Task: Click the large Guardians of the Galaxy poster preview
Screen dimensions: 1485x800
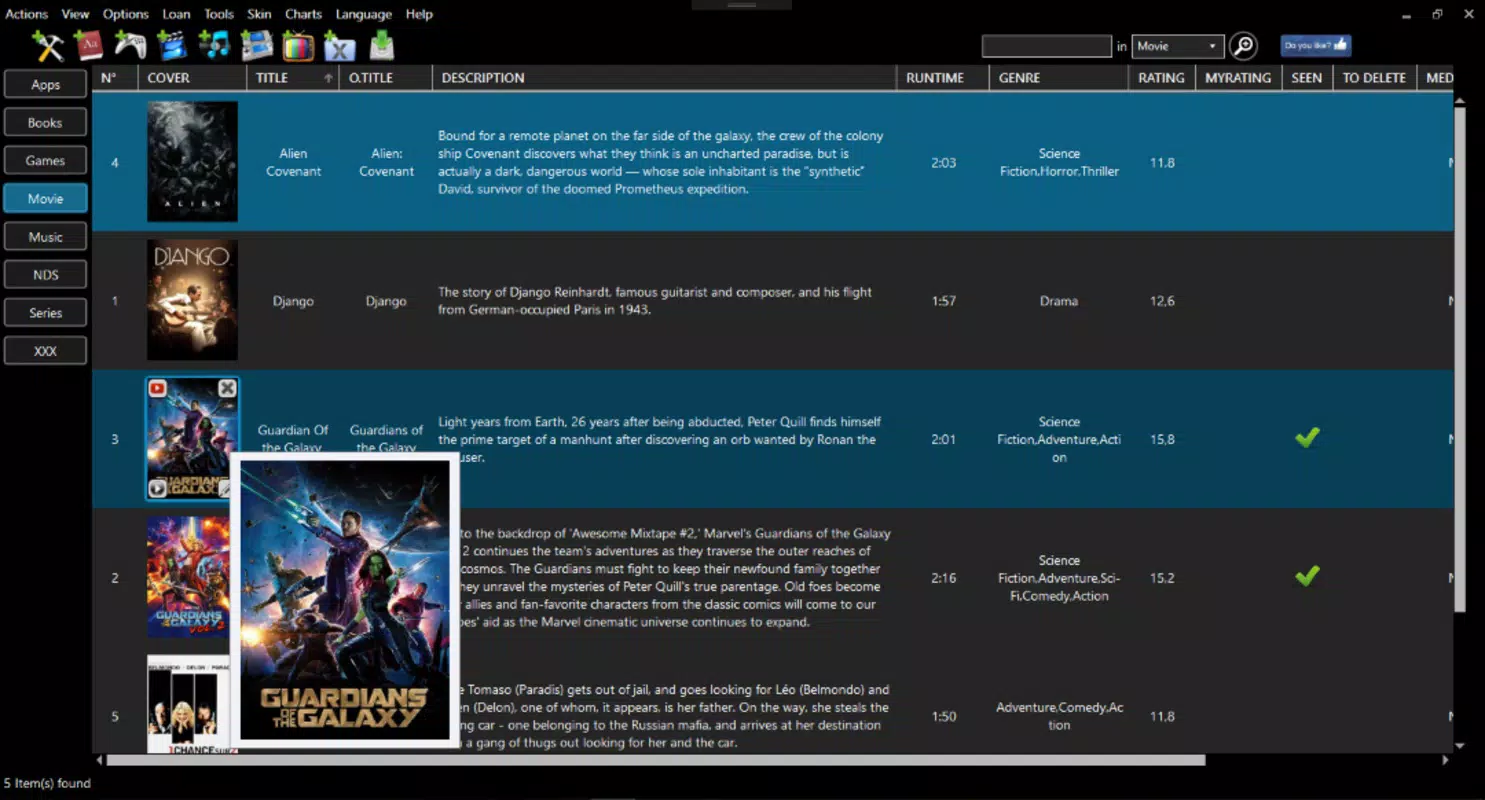Action: (345, 600)
